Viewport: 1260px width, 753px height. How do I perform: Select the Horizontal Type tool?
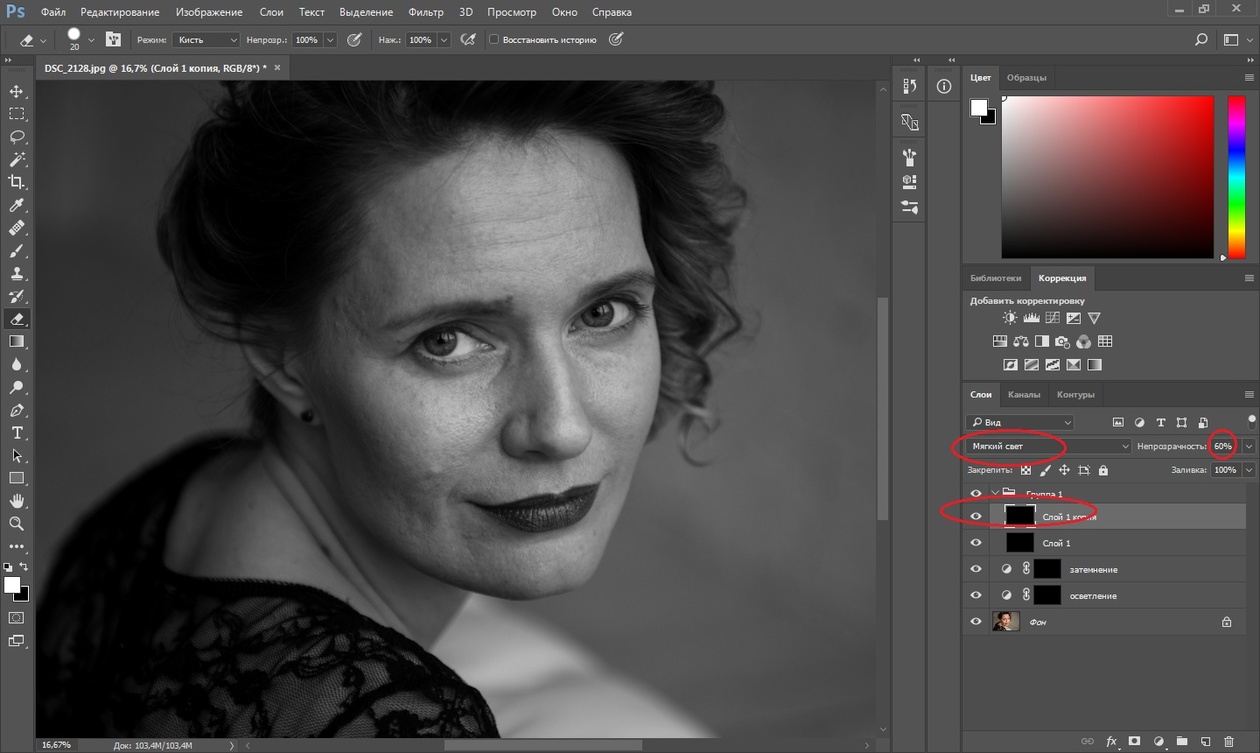[17, 433]
